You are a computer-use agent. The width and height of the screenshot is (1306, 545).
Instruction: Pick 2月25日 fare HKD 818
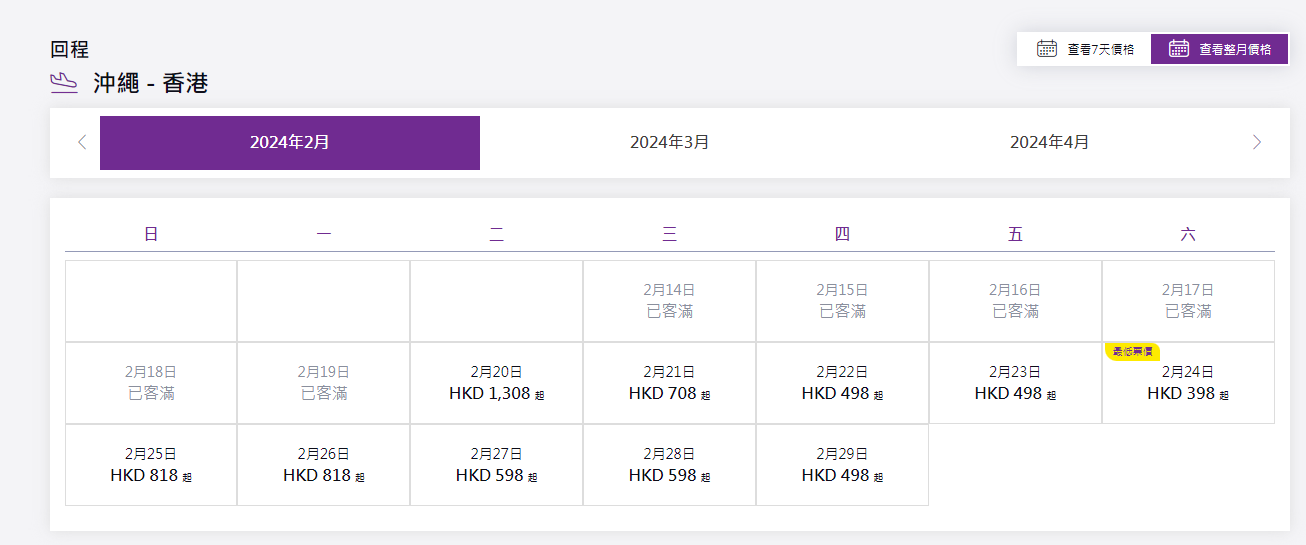click(x=151, y=466)
